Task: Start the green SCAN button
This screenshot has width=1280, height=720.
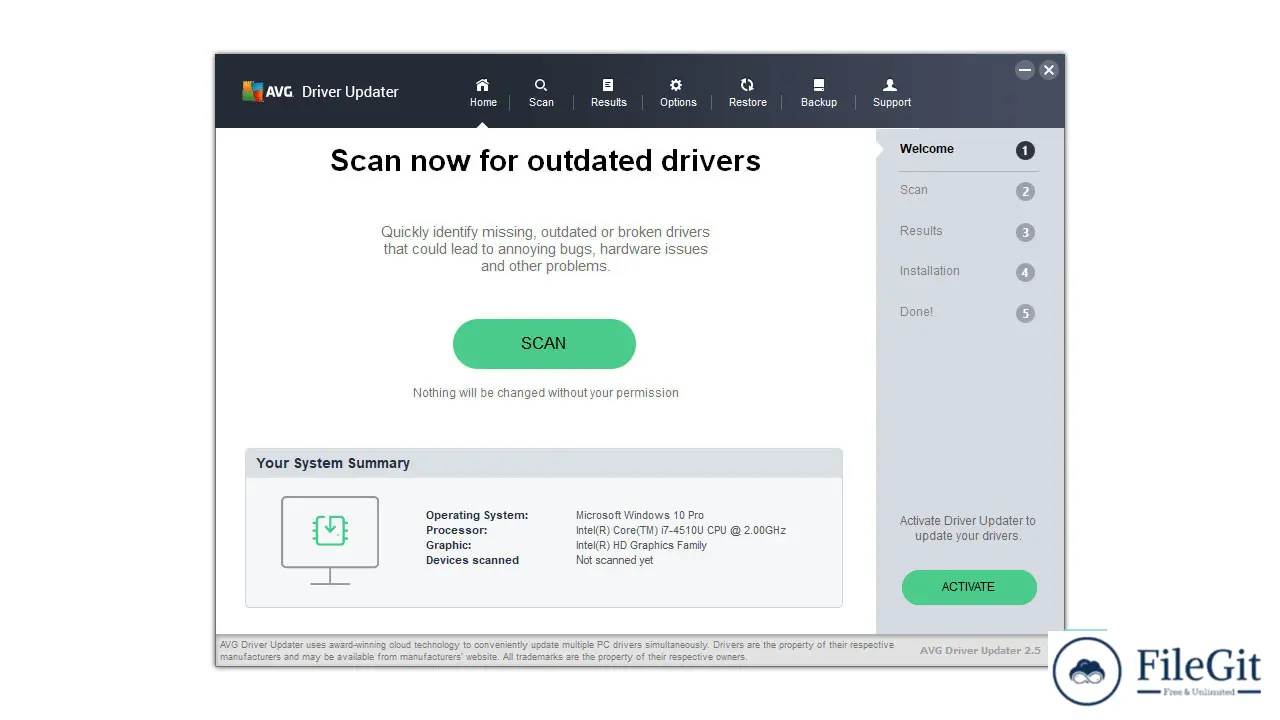Action: coord(544,344)
